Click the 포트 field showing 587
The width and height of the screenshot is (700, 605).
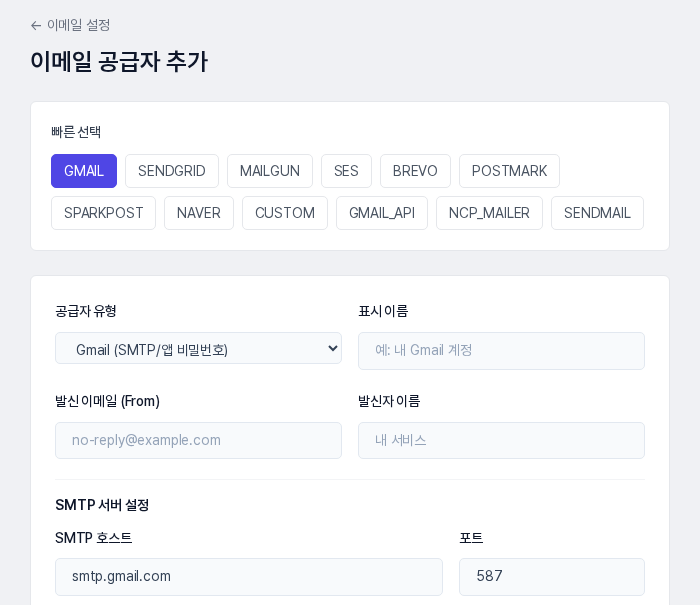click(552, 577)
